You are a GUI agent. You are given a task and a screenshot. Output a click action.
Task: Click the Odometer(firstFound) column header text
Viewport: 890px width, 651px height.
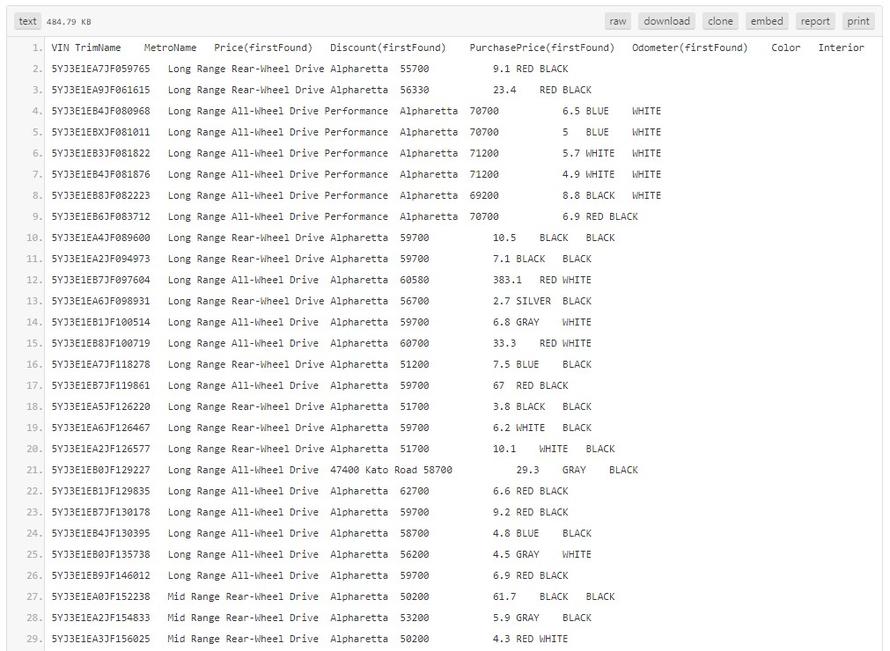coord(689,48)
